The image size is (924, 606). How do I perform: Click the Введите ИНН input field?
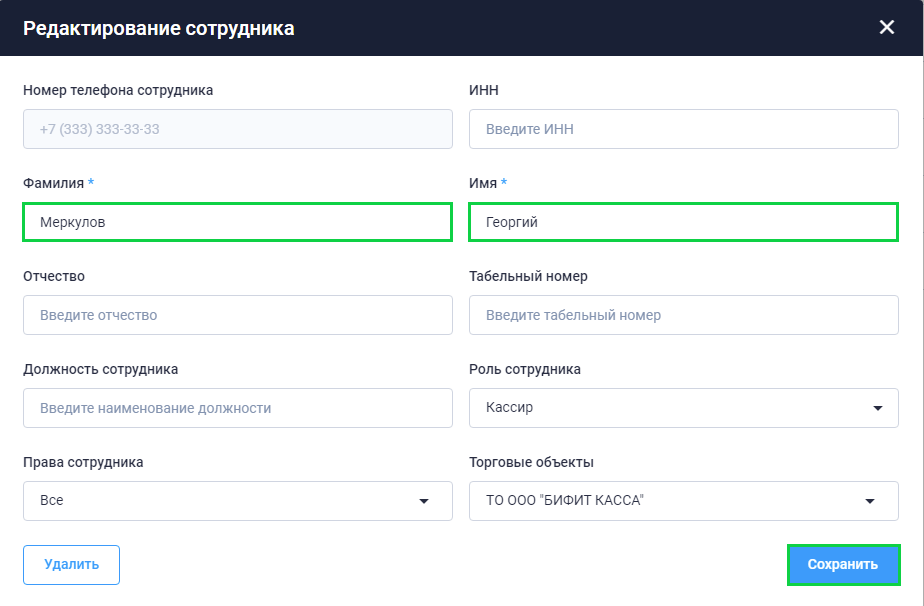pyautogui.click(x=684, y=129)
